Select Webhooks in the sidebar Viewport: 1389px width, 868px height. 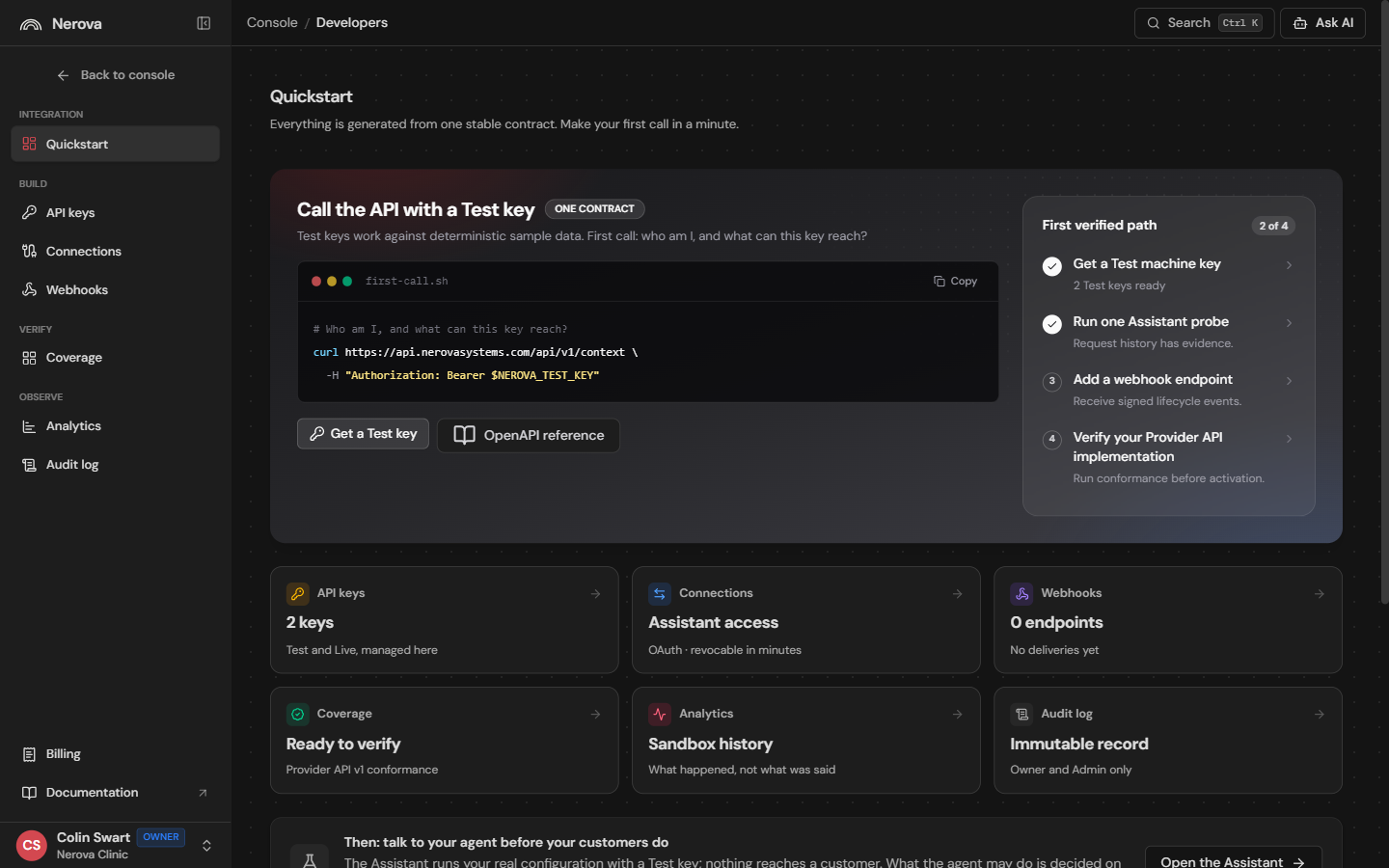pyautogui.click(x=116, y=289)
